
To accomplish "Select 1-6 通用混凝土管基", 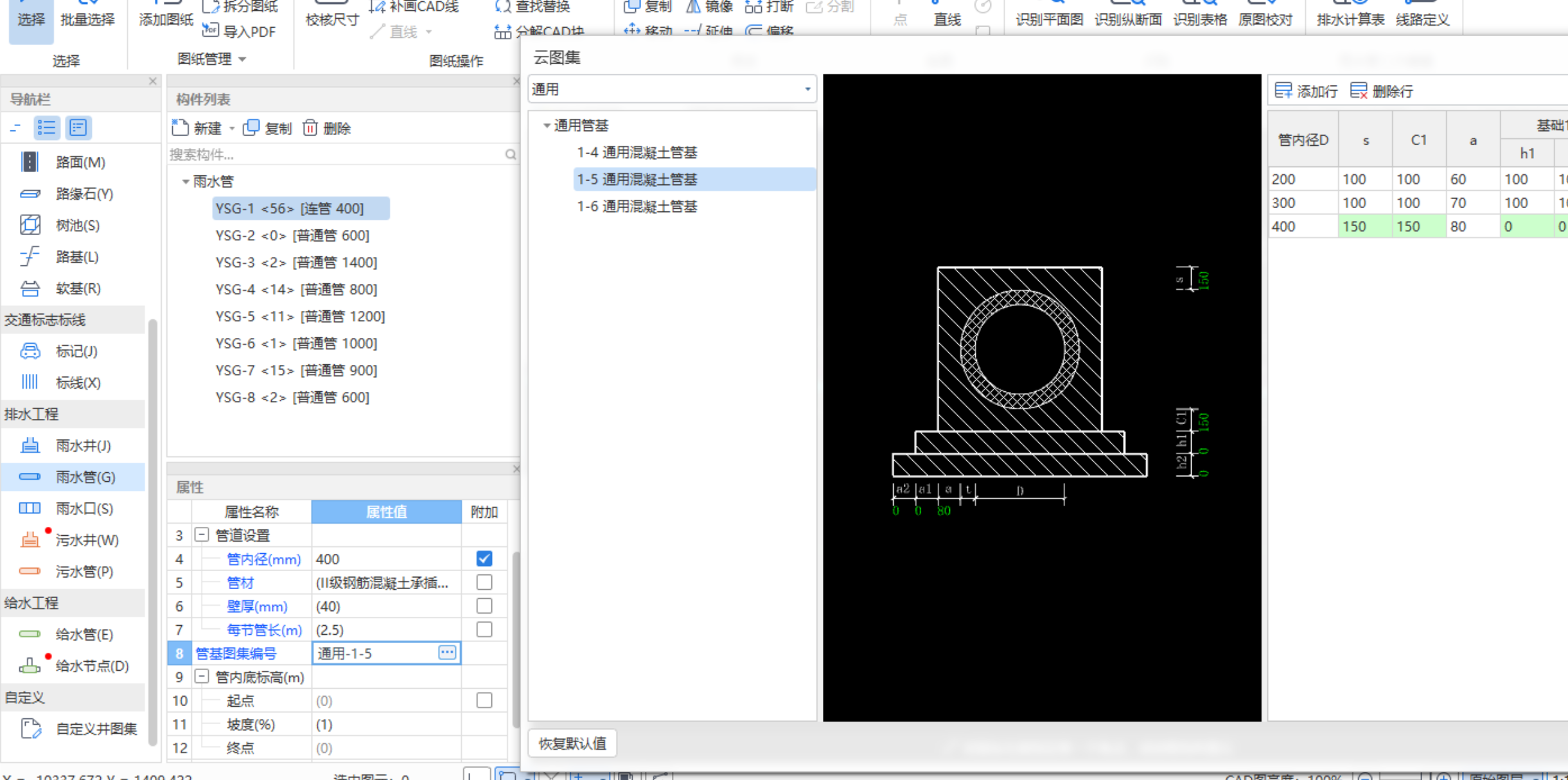I will [637, 206].
